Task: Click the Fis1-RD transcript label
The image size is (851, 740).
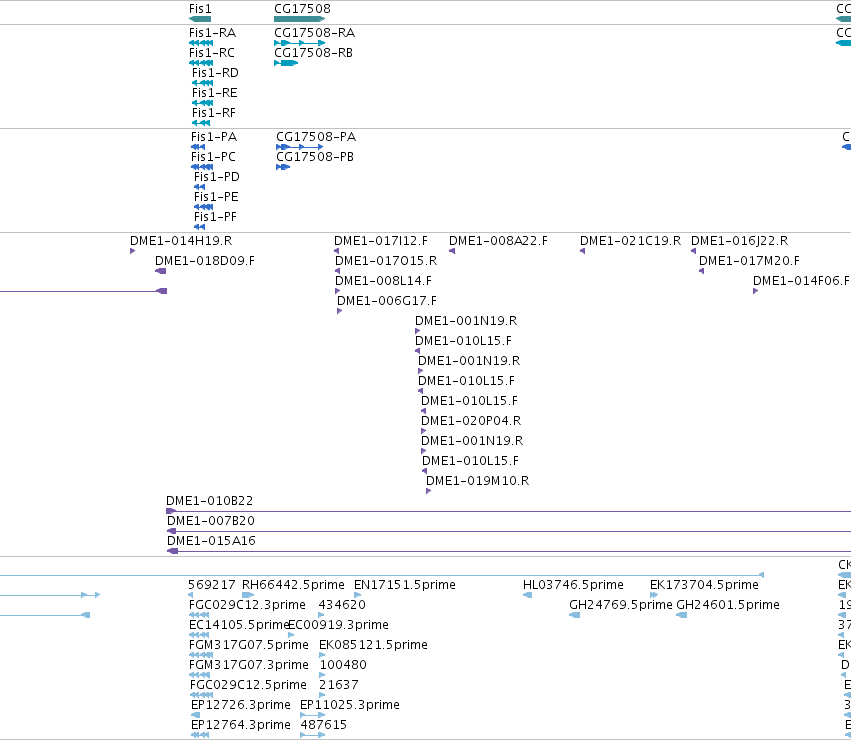Action: (215, 73)
